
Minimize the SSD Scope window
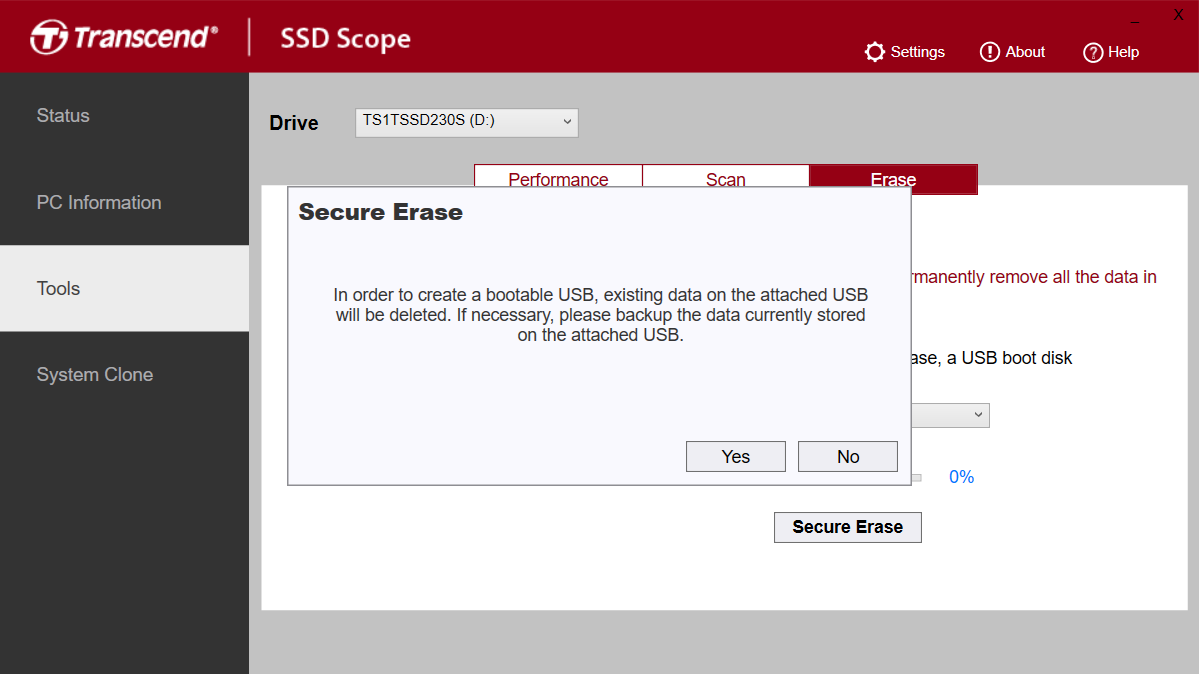(x=1135, y=21)
